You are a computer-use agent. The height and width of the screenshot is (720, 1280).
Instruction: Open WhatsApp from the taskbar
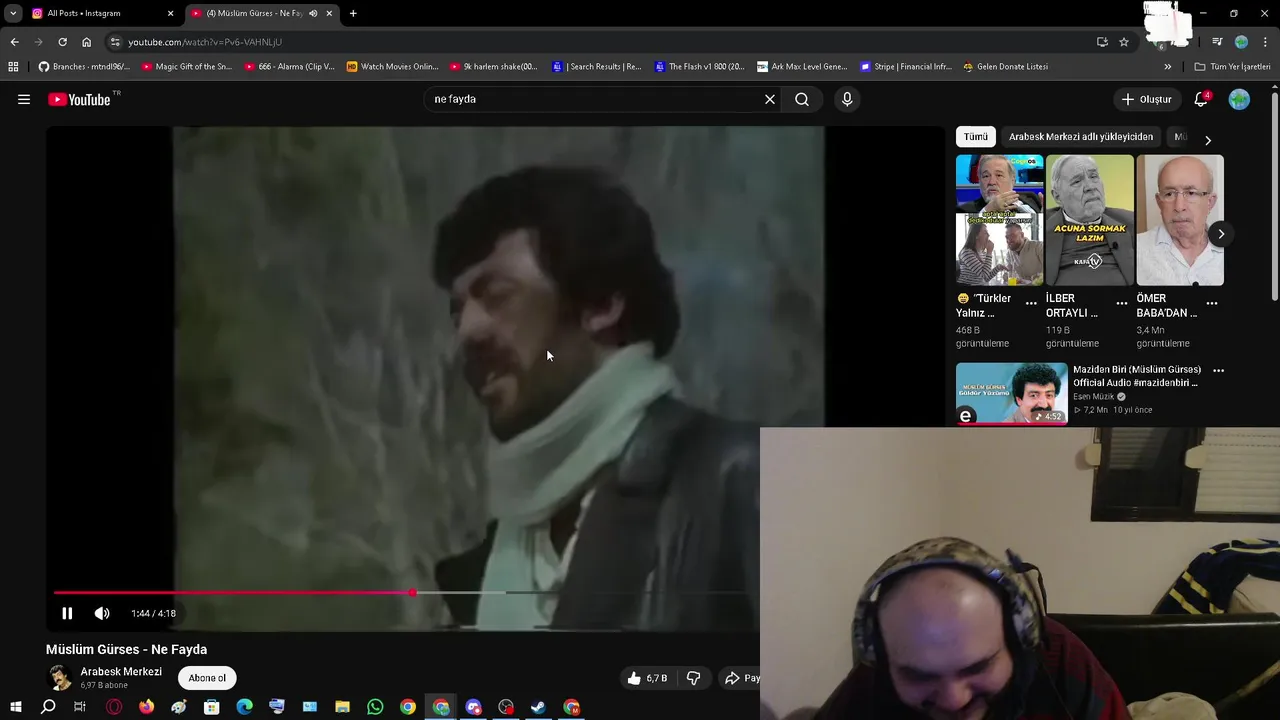click(x=375, y=707)
